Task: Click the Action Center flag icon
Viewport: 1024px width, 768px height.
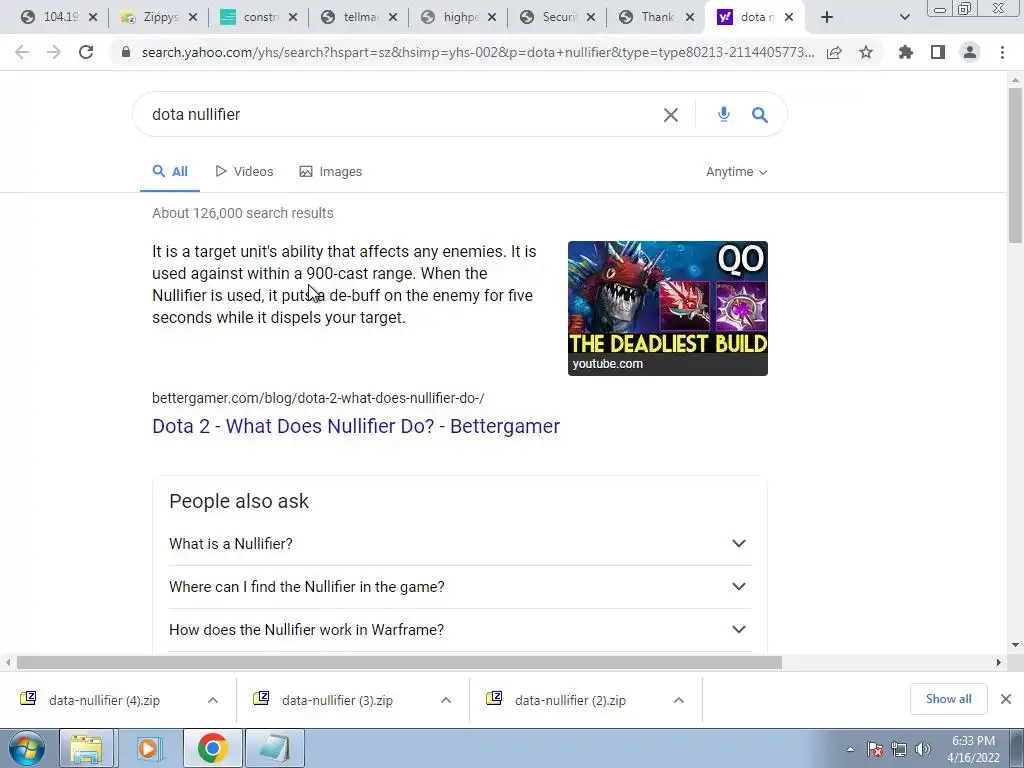Action: [x=875, y=749]
